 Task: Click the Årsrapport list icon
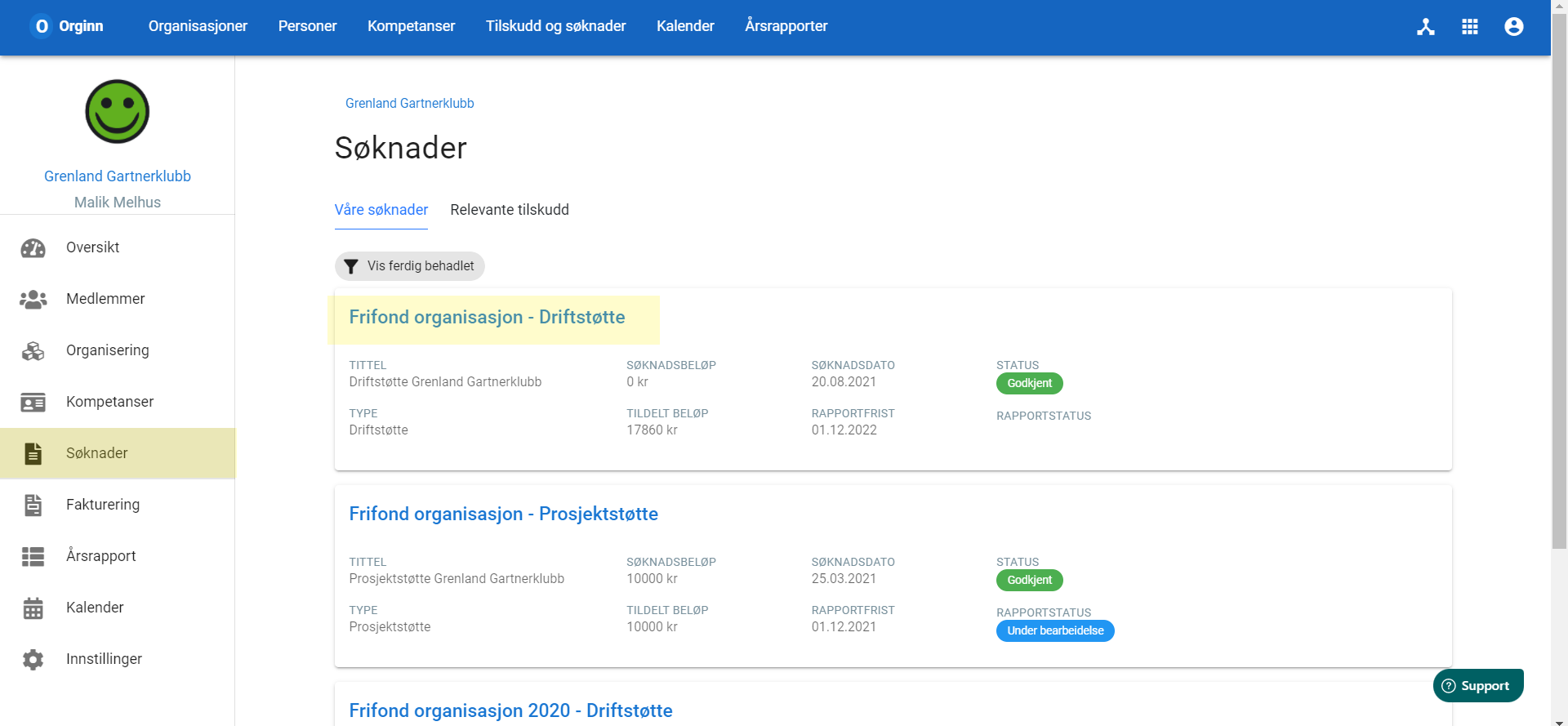[33, 556]
